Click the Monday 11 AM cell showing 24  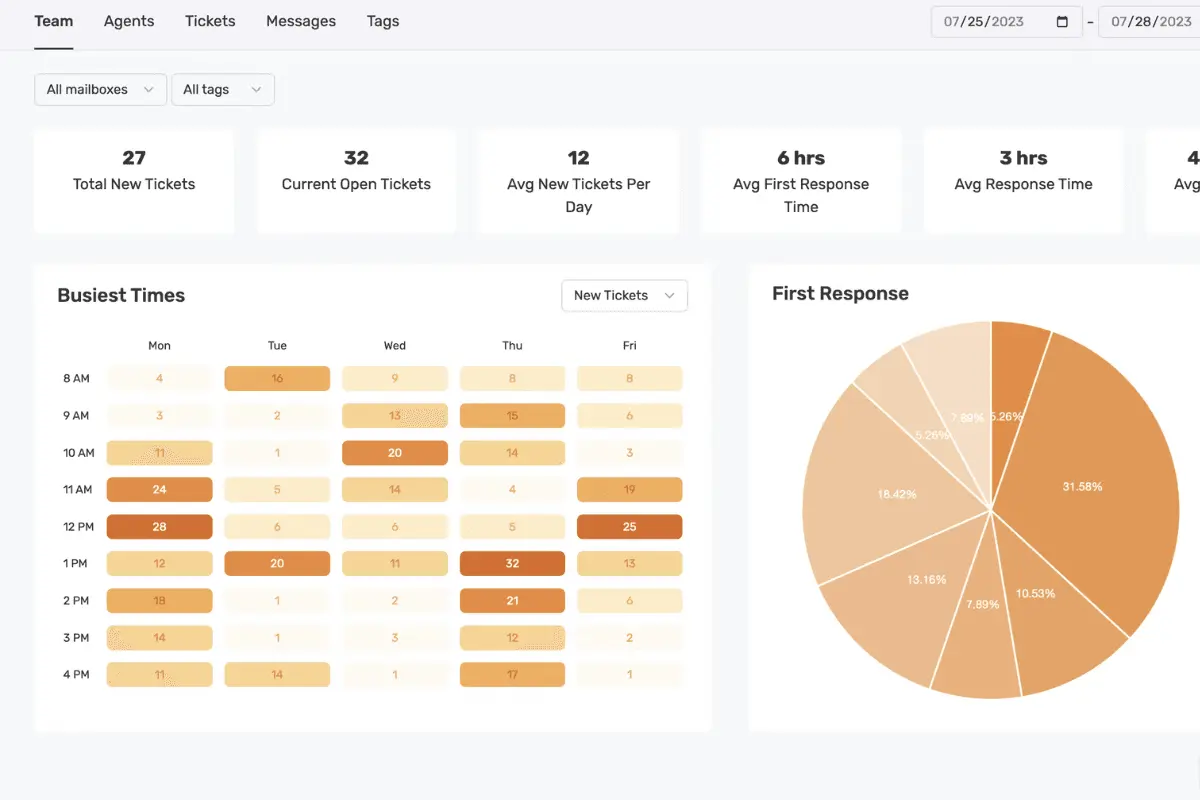[x=160, y=490]
